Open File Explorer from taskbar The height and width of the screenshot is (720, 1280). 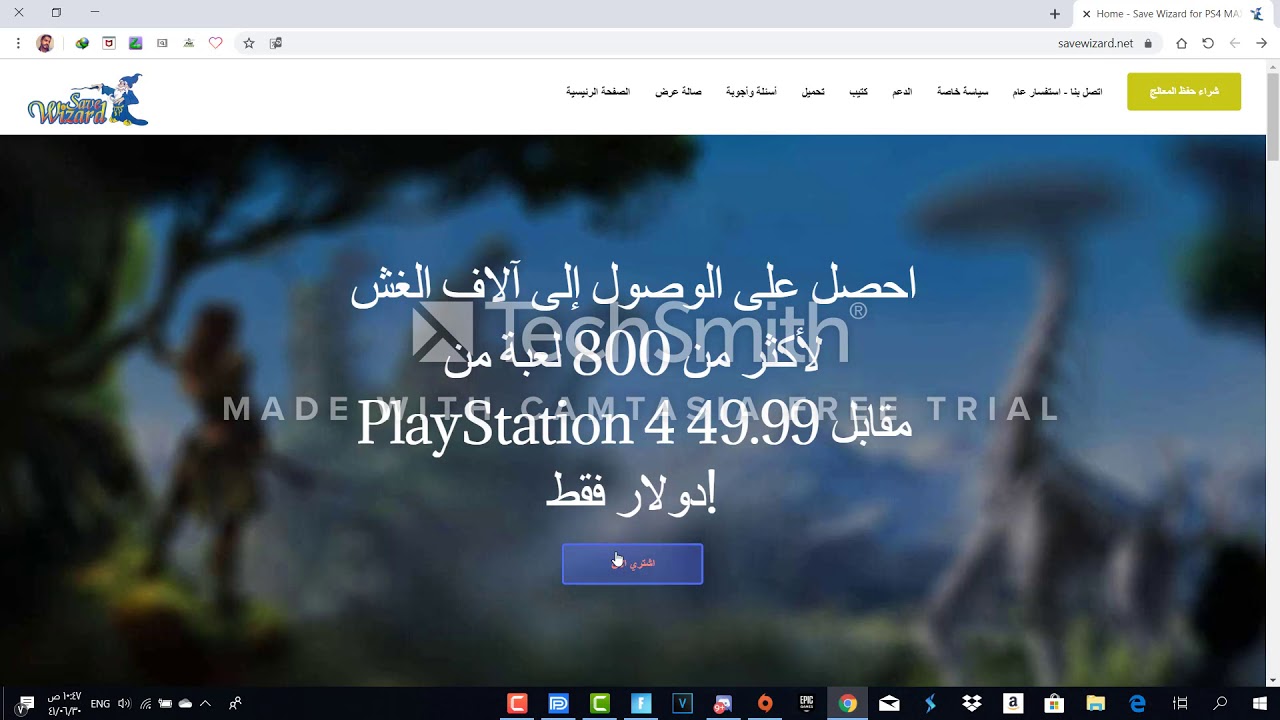(1096, 704)
